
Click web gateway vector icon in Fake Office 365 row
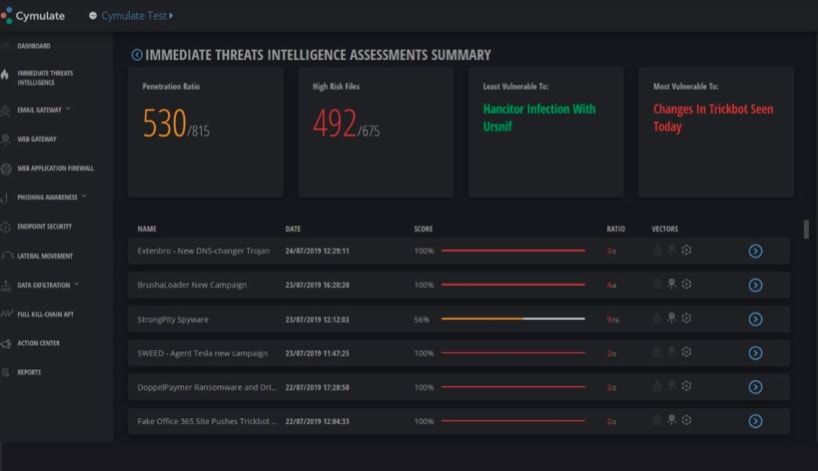pyautogui.click(x=672, y=419)
